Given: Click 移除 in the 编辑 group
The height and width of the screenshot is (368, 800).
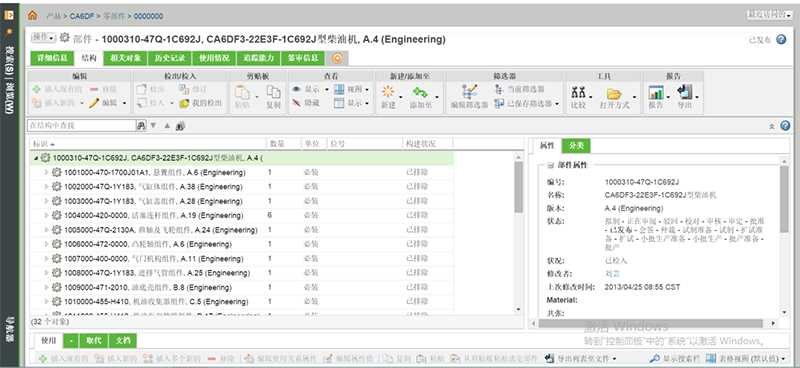Looking at the screenshot, I should [104, 89].
